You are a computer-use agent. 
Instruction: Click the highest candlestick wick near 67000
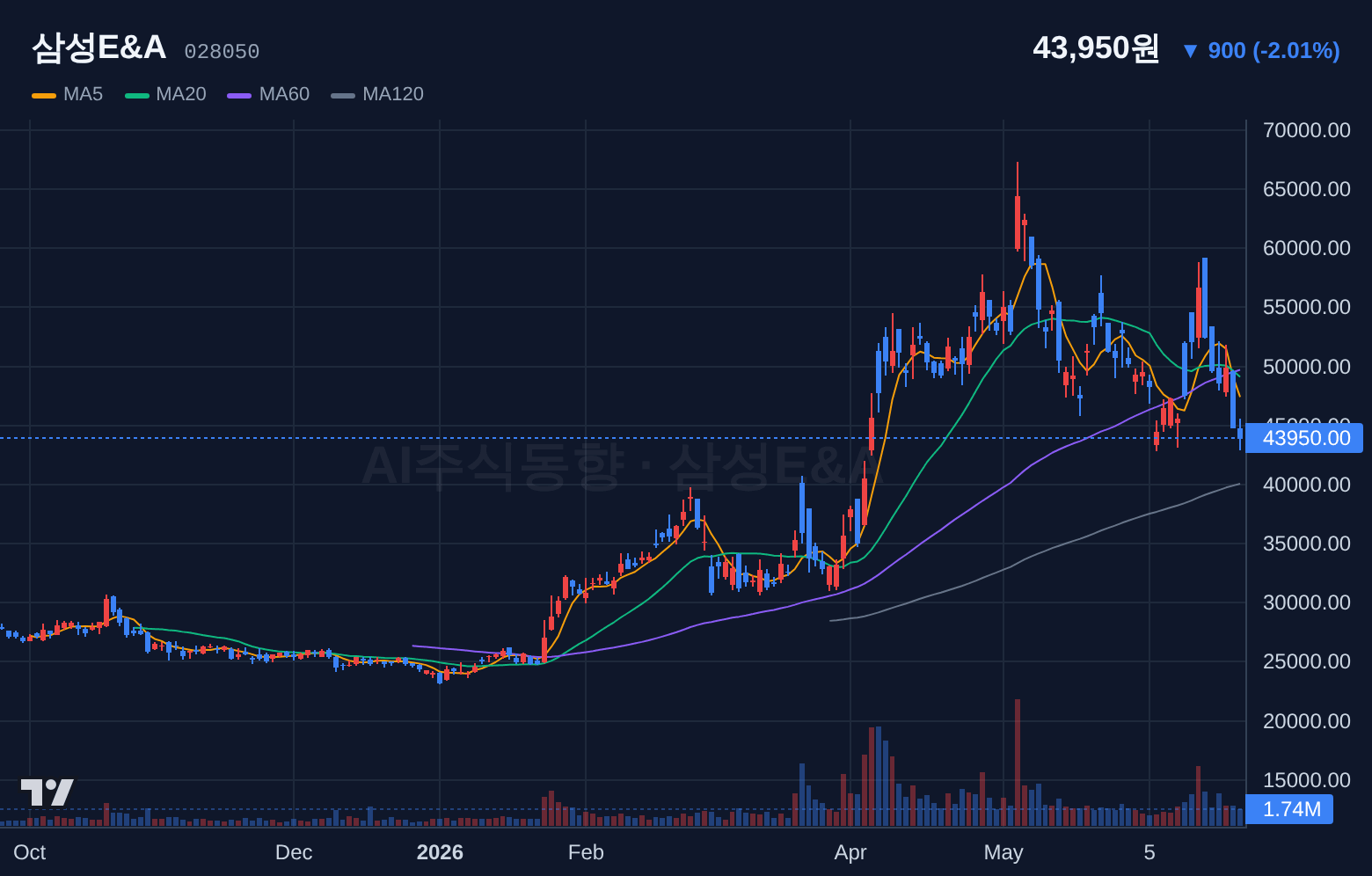coord(1018,179)
